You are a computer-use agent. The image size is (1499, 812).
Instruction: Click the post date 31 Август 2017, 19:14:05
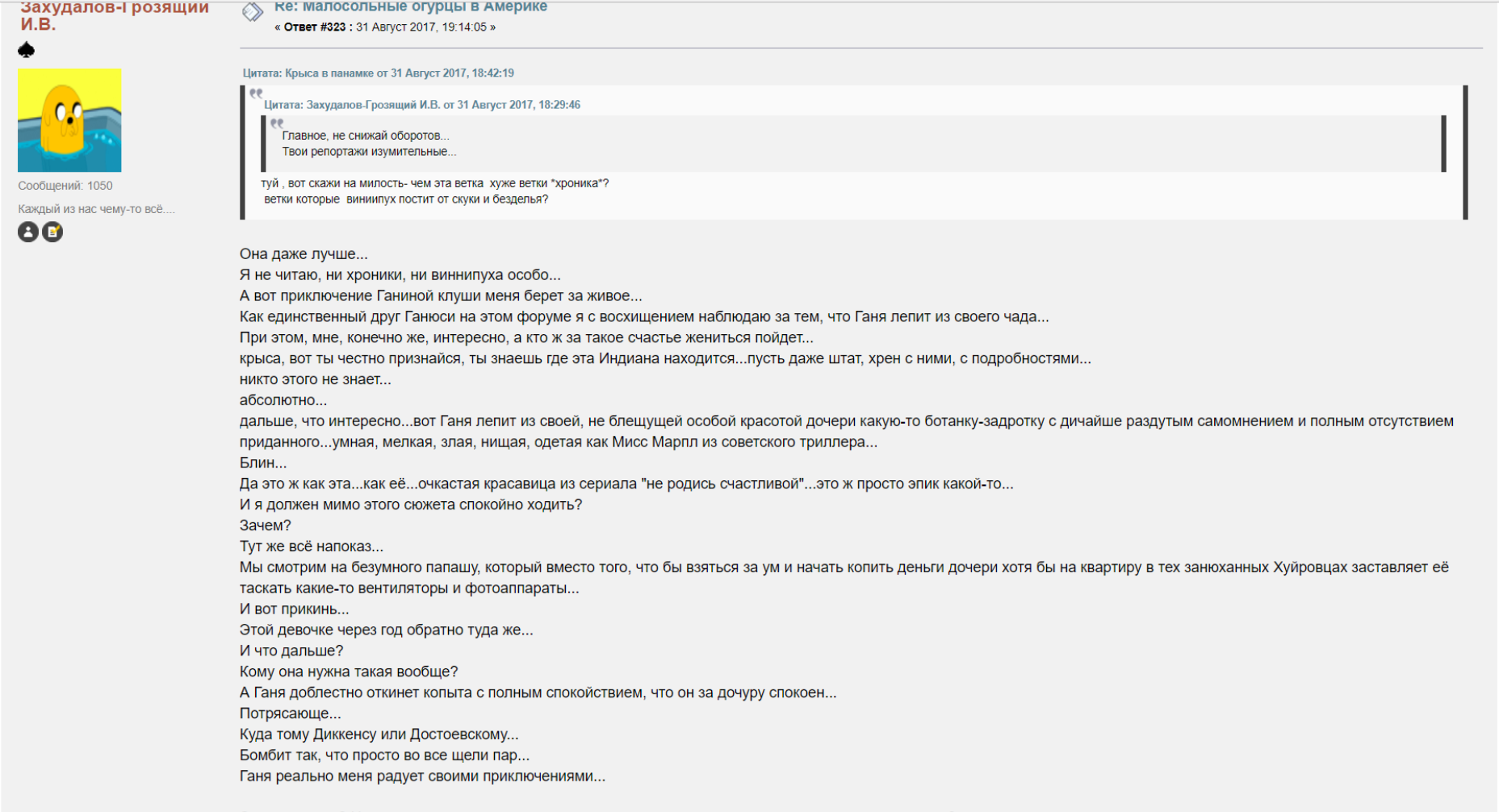click(x=421, y=27)
